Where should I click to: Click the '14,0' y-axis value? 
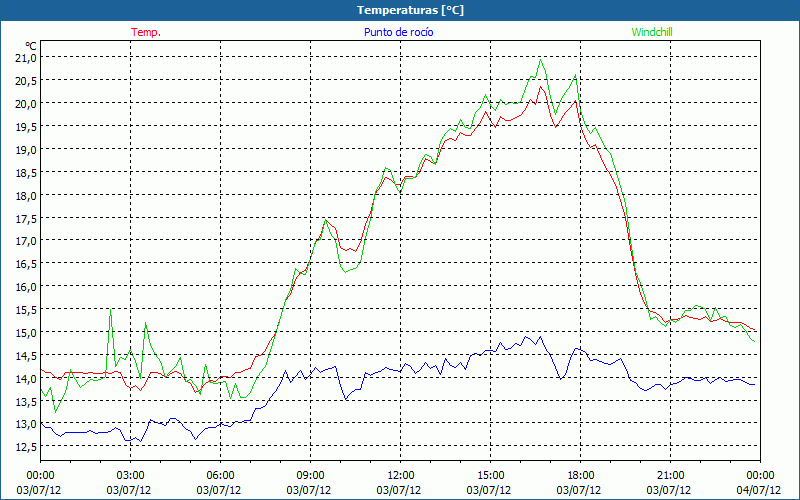pos(26,379)
